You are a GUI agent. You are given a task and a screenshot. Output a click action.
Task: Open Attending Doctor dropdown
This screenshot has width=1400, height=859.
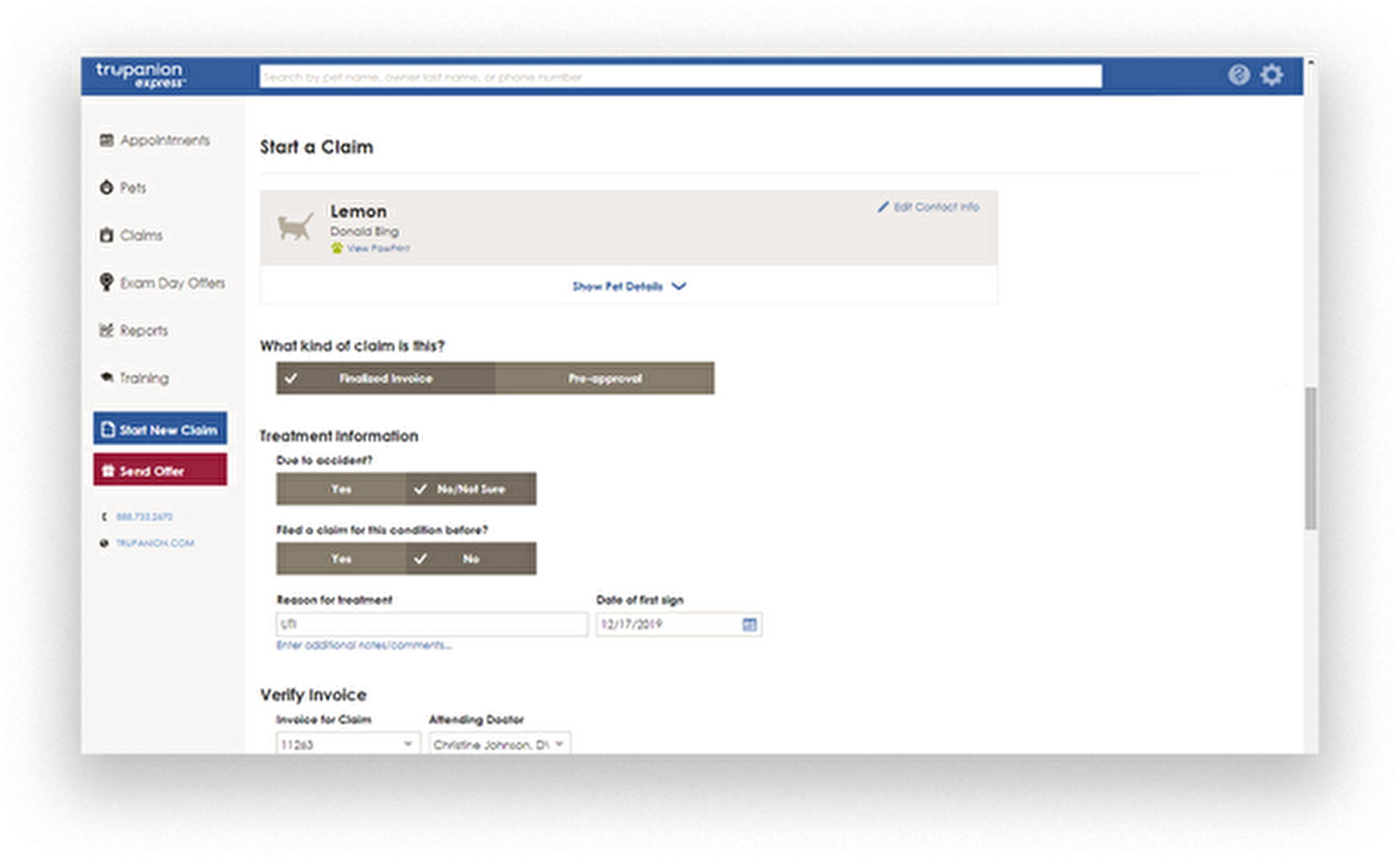pyautogui.click(x=559, y=745)
